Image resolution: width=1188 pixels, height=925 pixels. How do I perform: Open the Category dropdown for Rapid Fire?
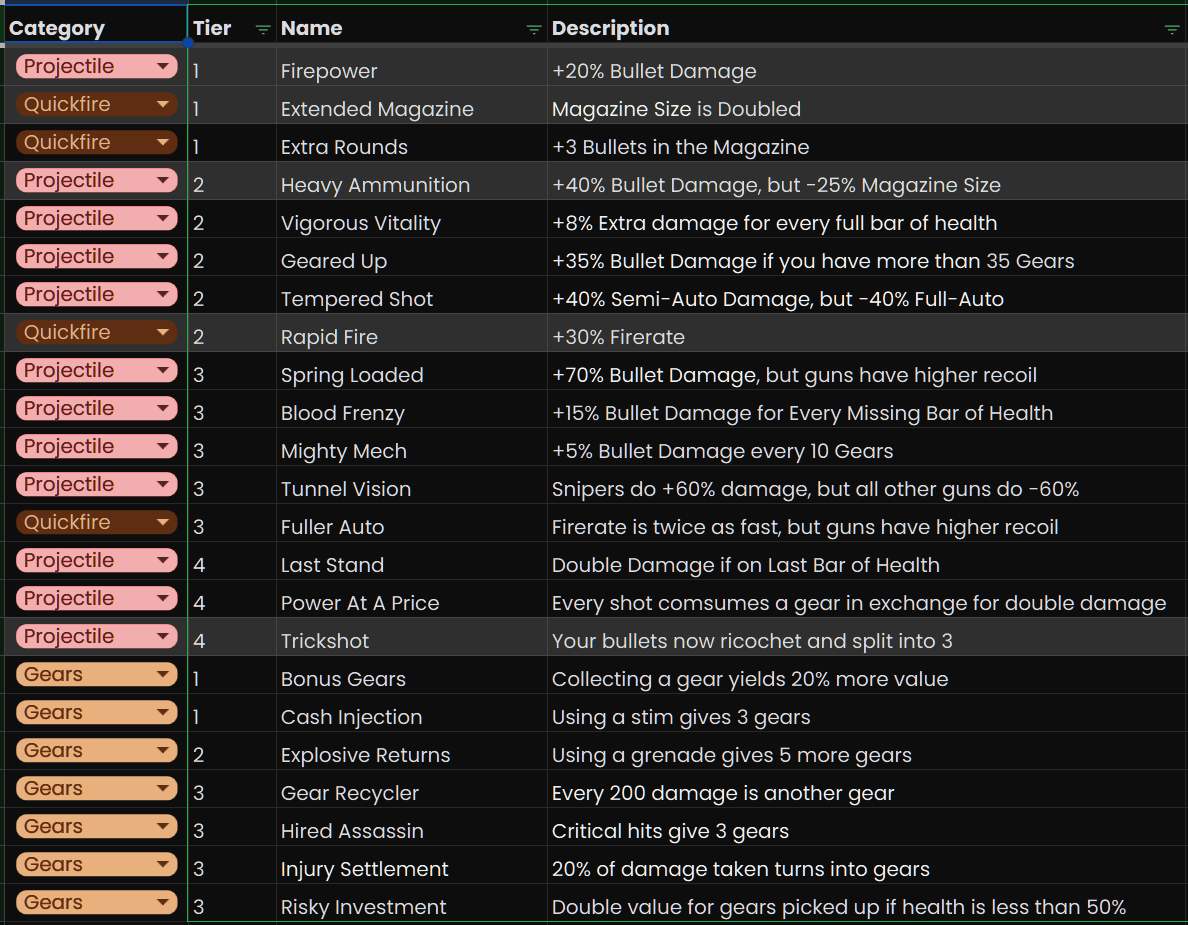(162, 333)
